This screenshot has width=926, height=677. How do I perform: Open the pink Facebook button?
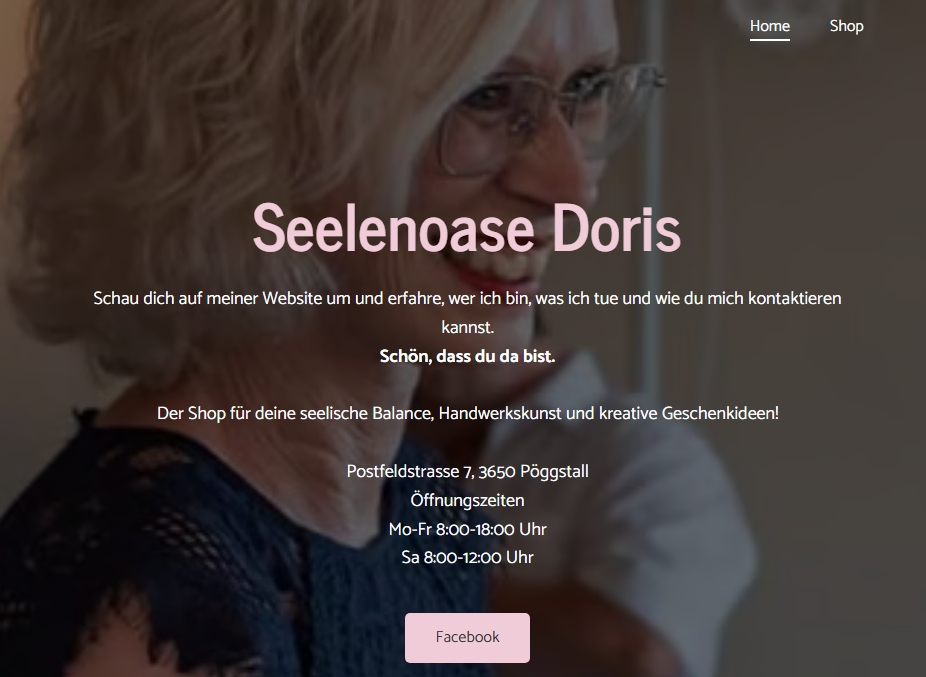467,637
